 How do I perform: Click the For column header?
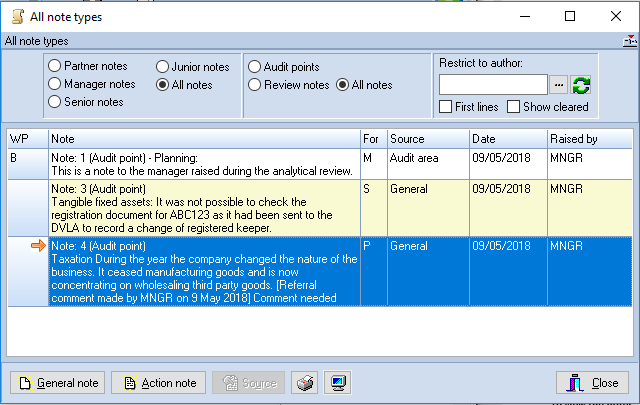(x=374, y=139)
